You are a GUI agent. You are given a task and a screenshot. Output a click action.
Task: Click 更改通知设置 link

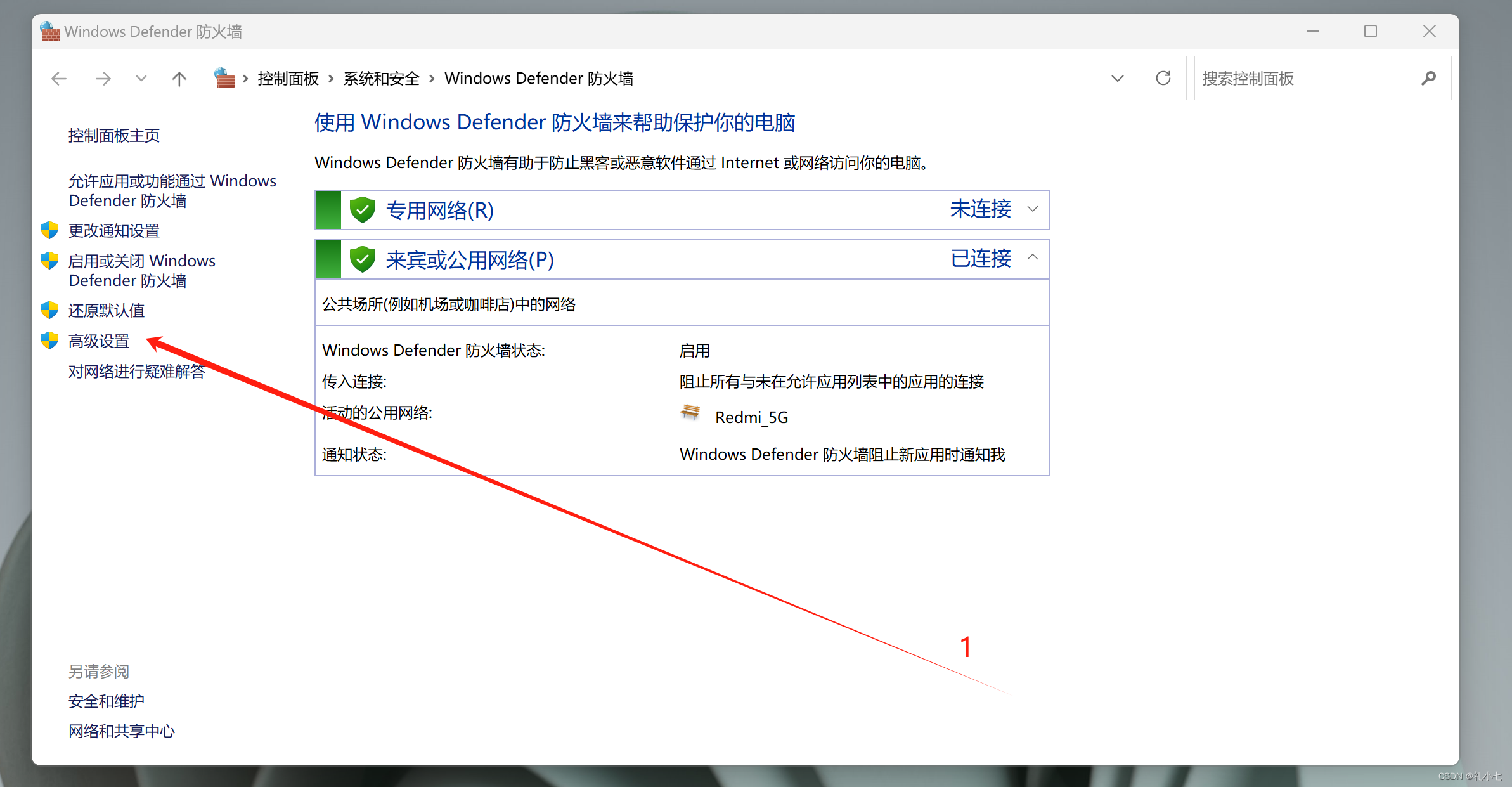pos(114,231)
